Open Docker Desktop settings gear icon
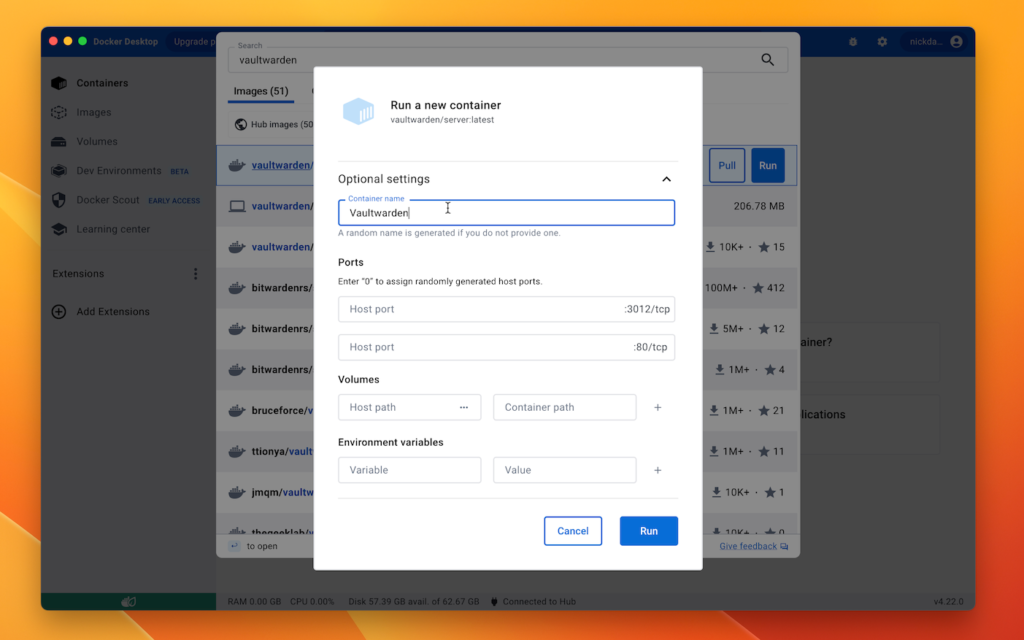The height and width of the screenshot is (640, 1024). [x=882, y=42]
